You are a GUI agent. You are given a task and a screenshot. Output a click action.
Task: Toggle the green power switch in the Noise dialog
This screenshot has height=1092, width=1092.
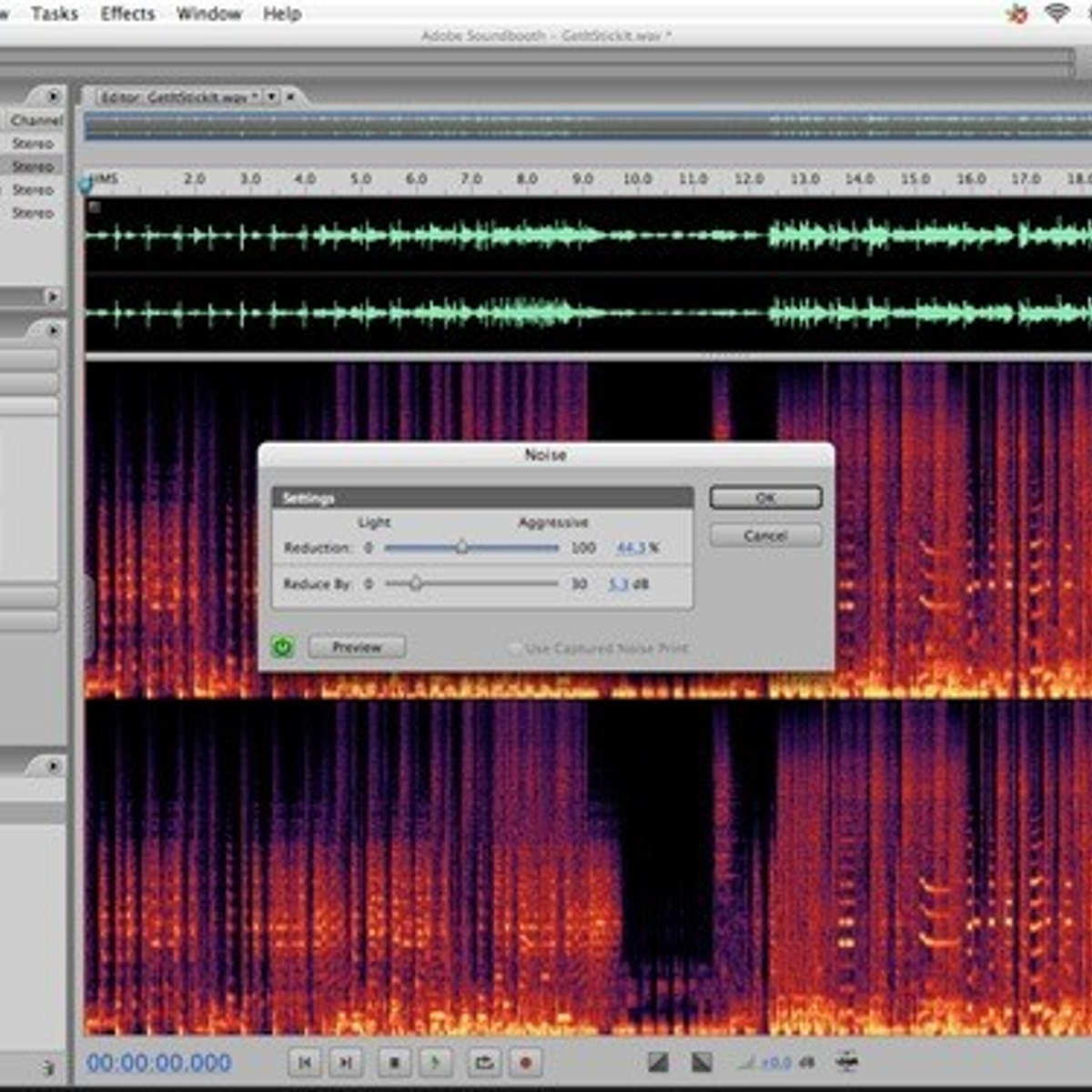tap(281, 647)
